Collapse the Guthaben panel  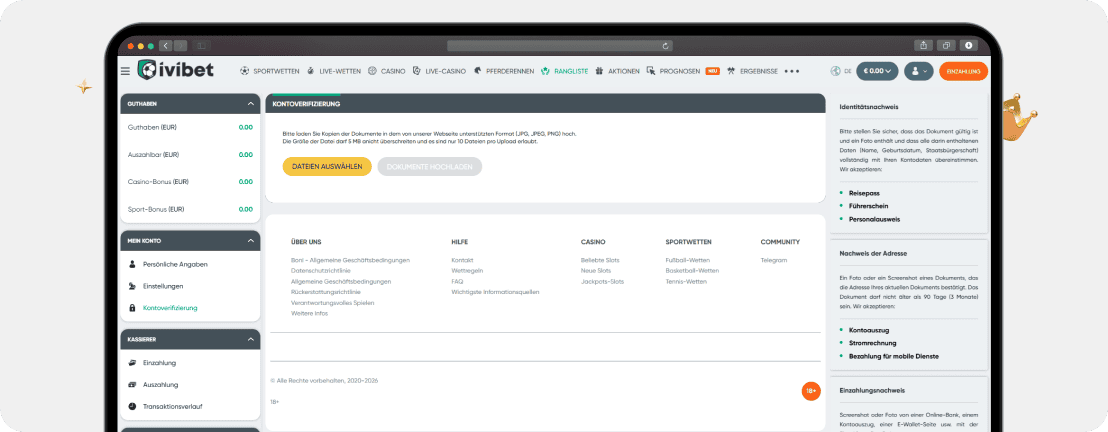point(250,104)
